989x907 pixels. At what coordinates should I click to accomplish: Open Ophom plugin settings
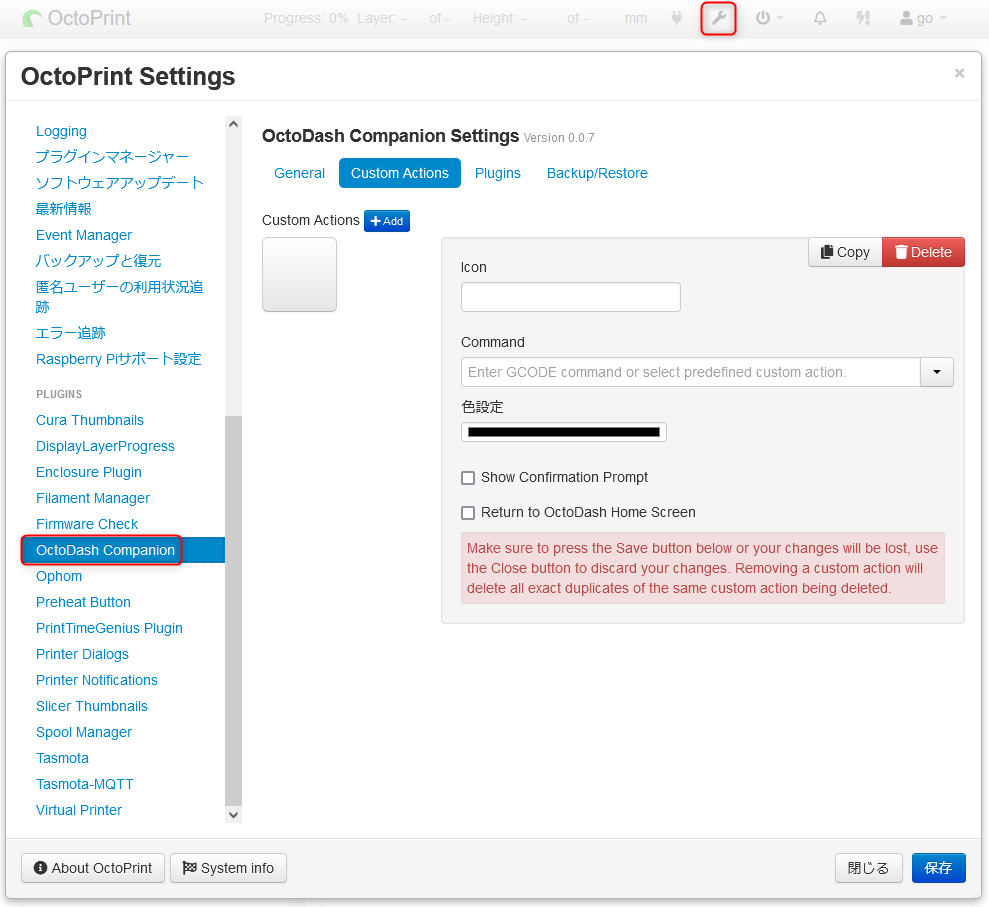click(59, 576)
